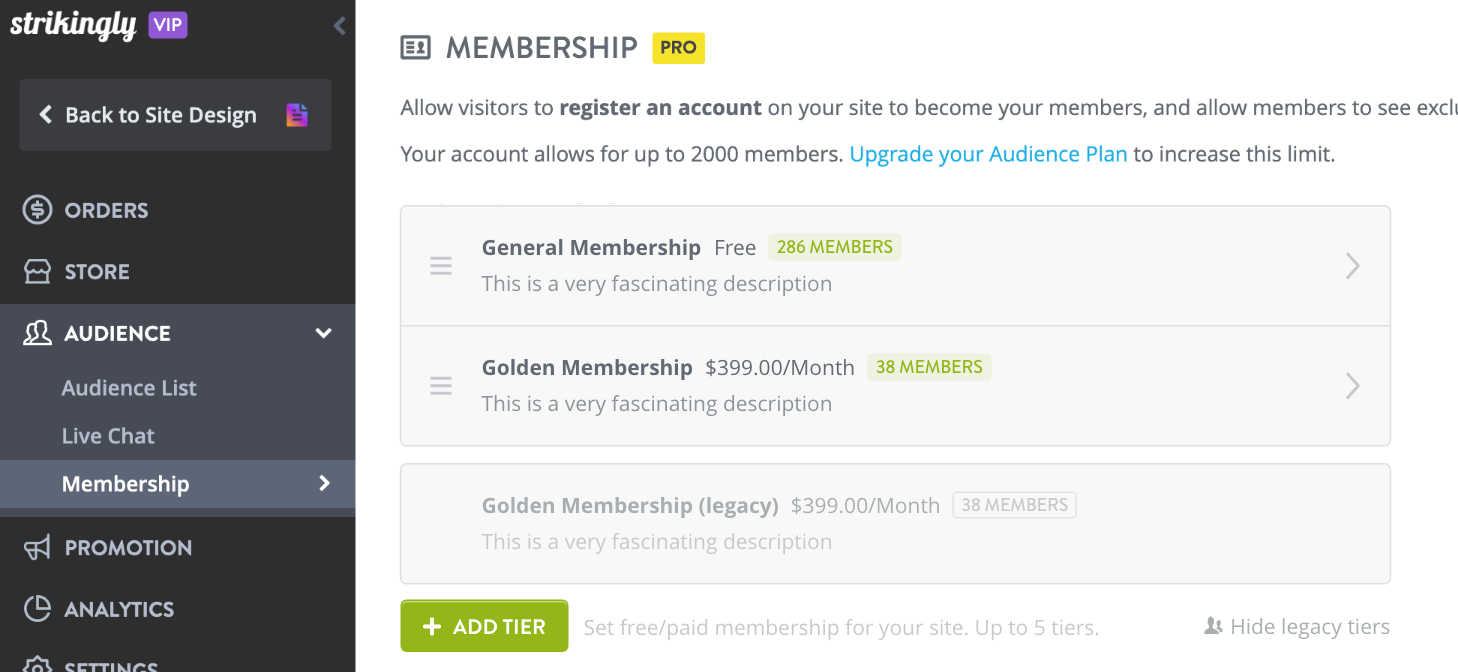Screen dimensions: 1458x672
Task: Click the Promotion megaphone icon
Action: 37,547
